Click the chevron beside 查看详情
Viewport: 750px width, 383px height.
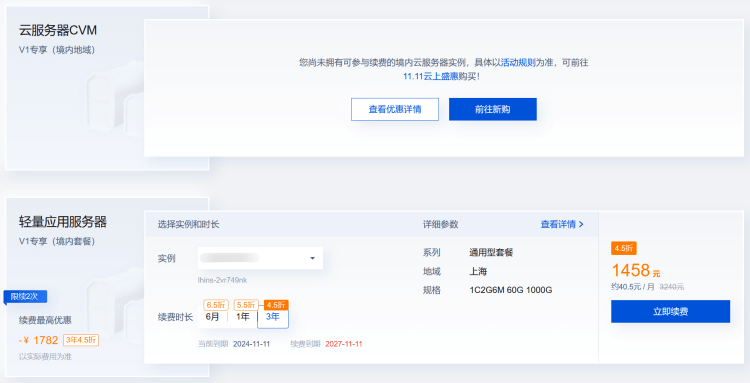(x=581, y=224)
